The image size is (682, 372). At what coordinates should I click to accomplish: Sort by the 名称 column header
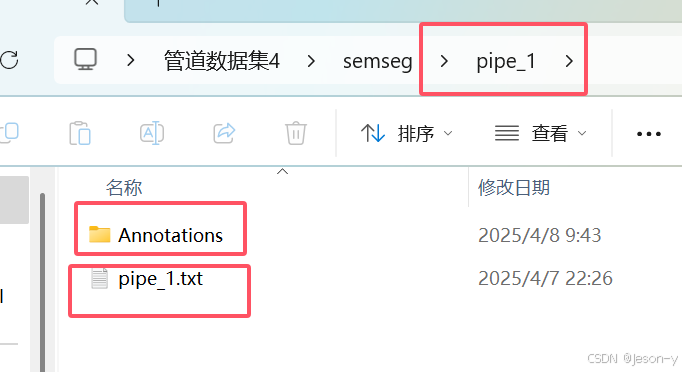point(124,188)
